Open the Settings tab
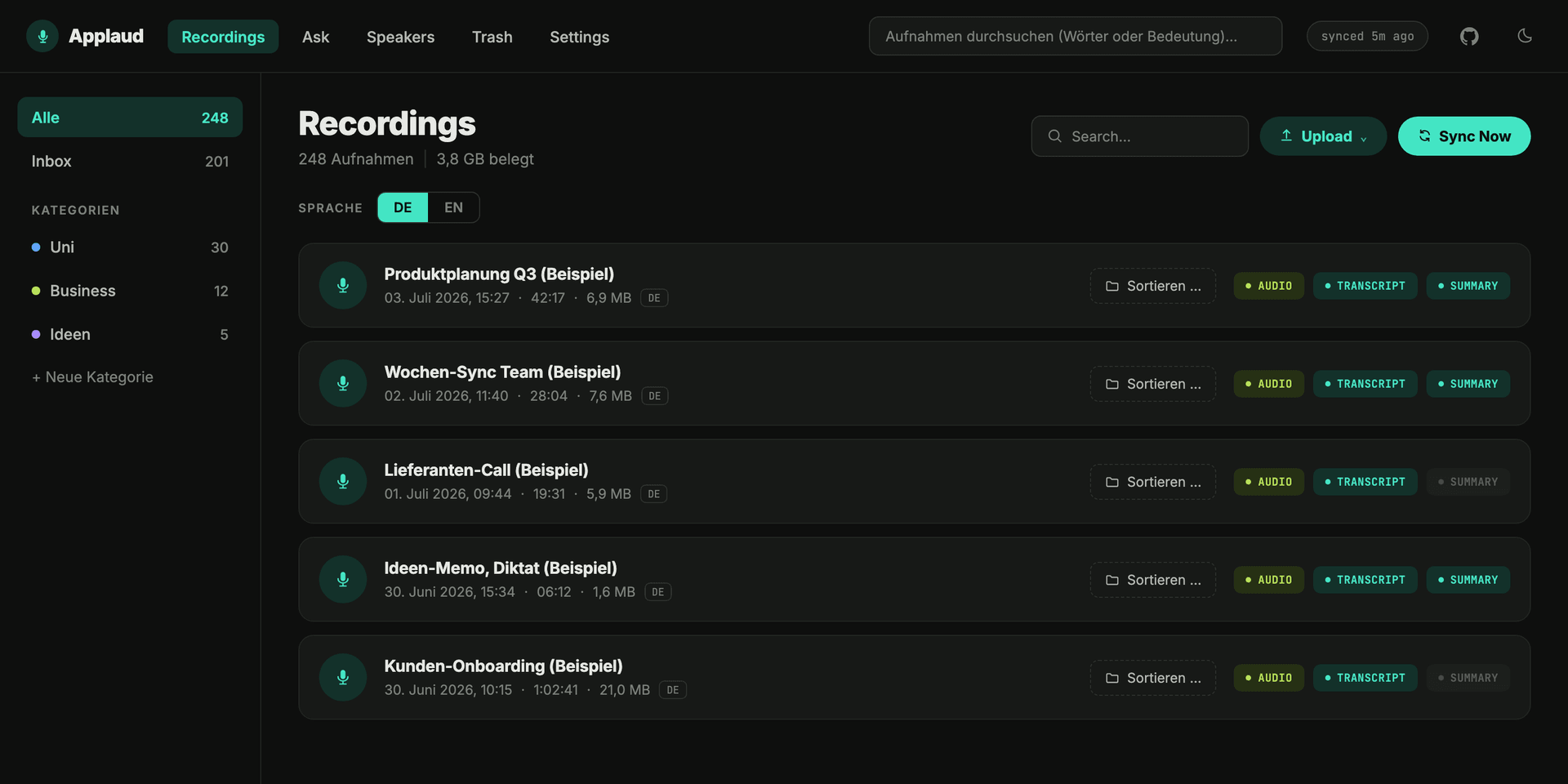 coord(579,37)
